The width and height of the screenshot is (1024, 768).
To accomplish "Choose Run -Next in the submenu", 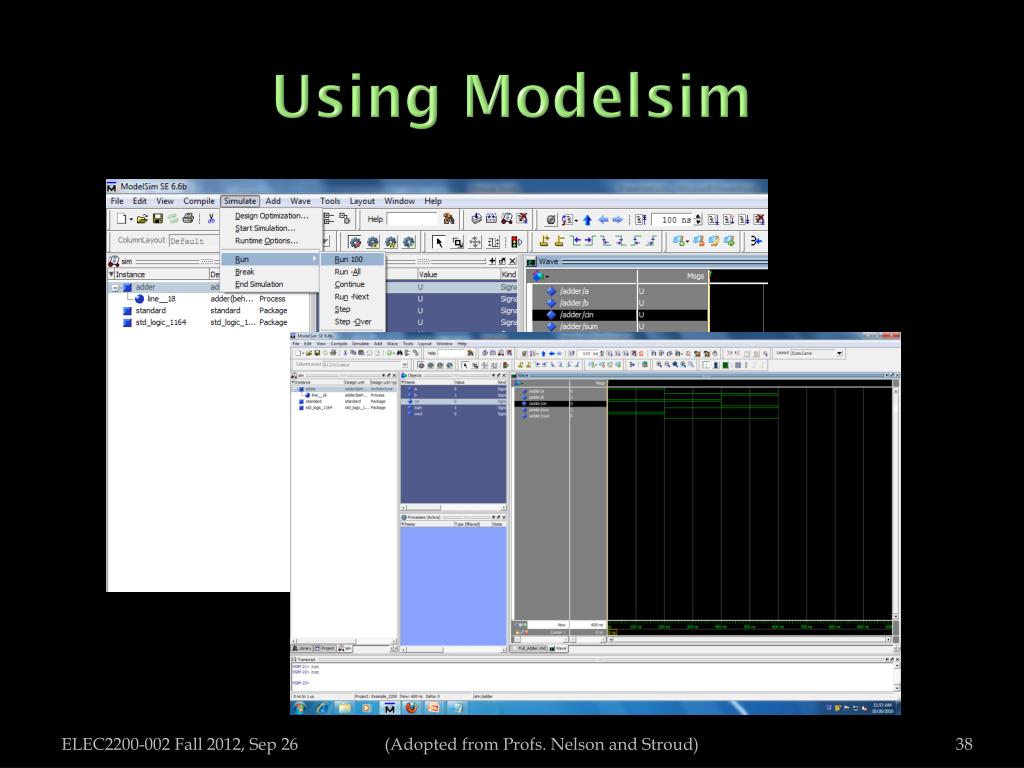I will click(352, 296).
